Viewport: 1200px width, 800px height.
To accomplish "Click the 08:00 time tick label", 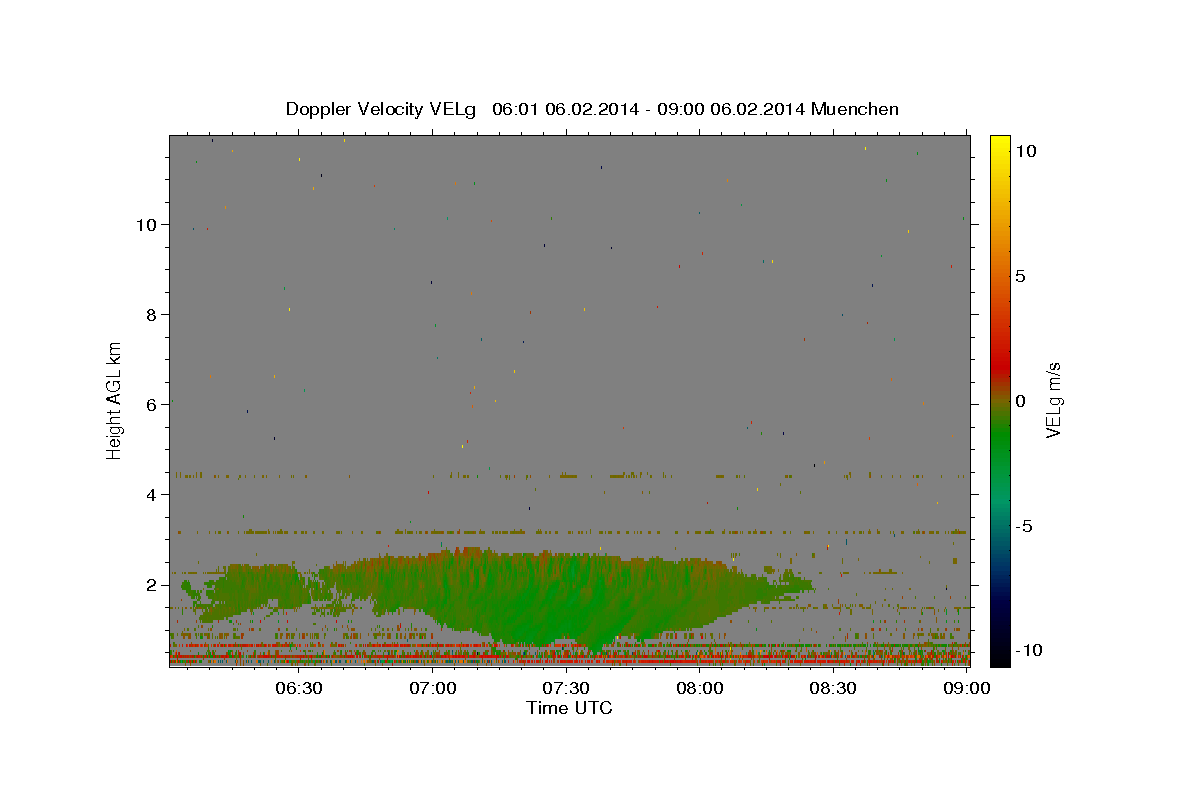I will pos(700,689).
